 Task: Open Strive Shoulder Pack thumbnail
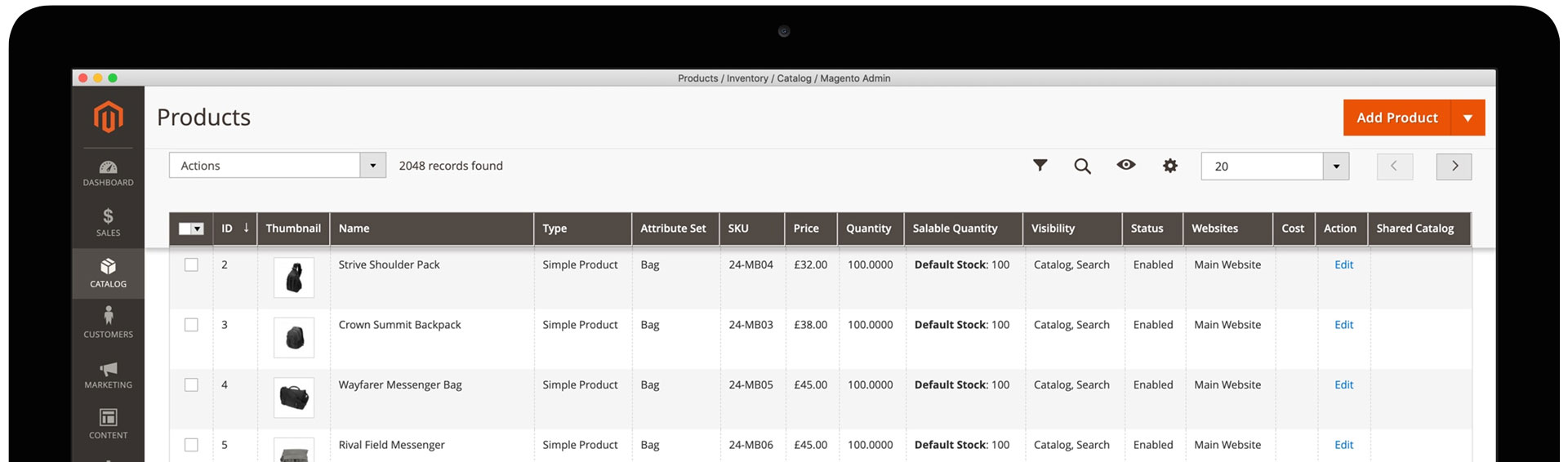[x=294, y=278]
